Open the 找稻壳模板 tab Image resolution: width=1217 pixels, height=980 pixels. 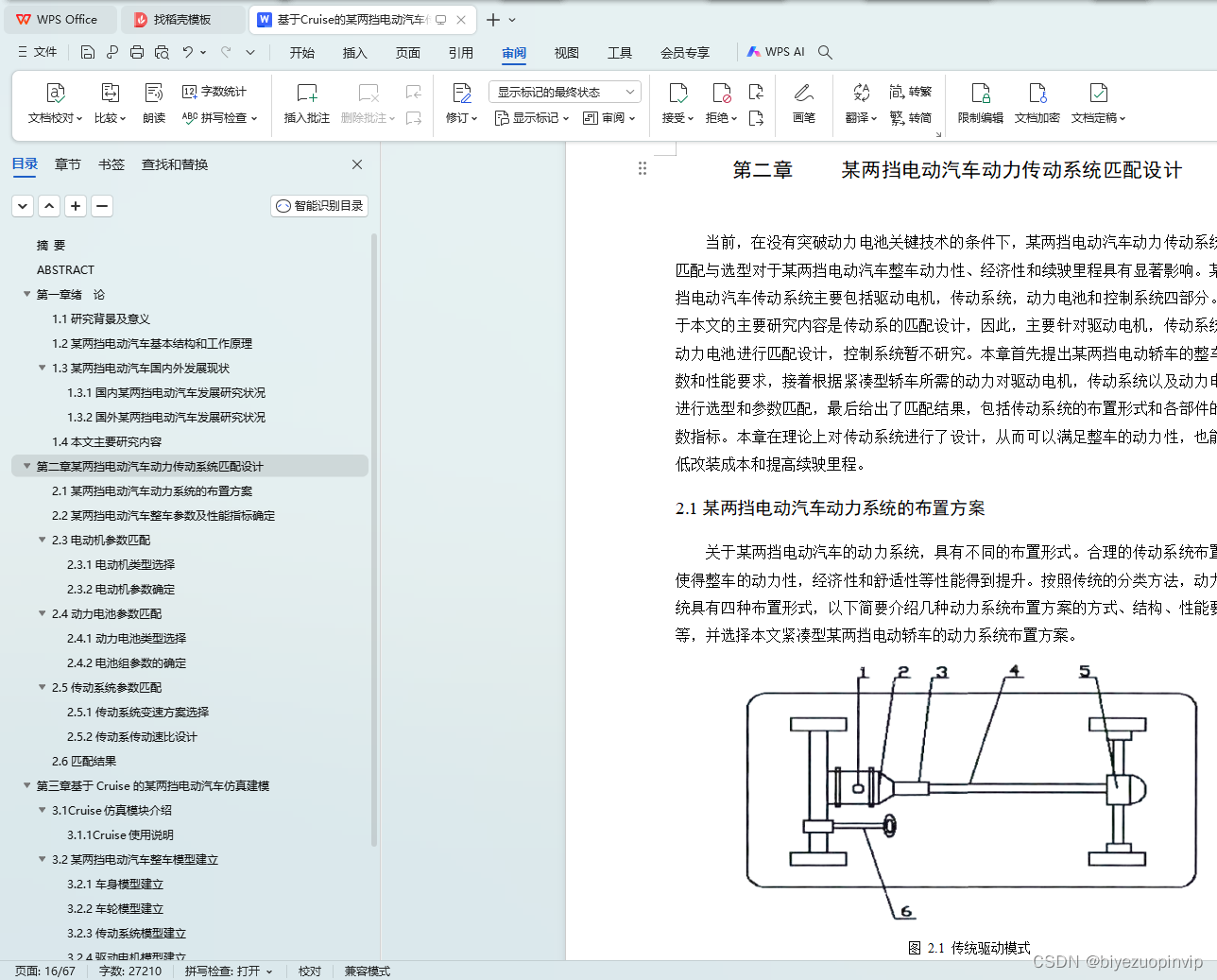click(182, 19)
